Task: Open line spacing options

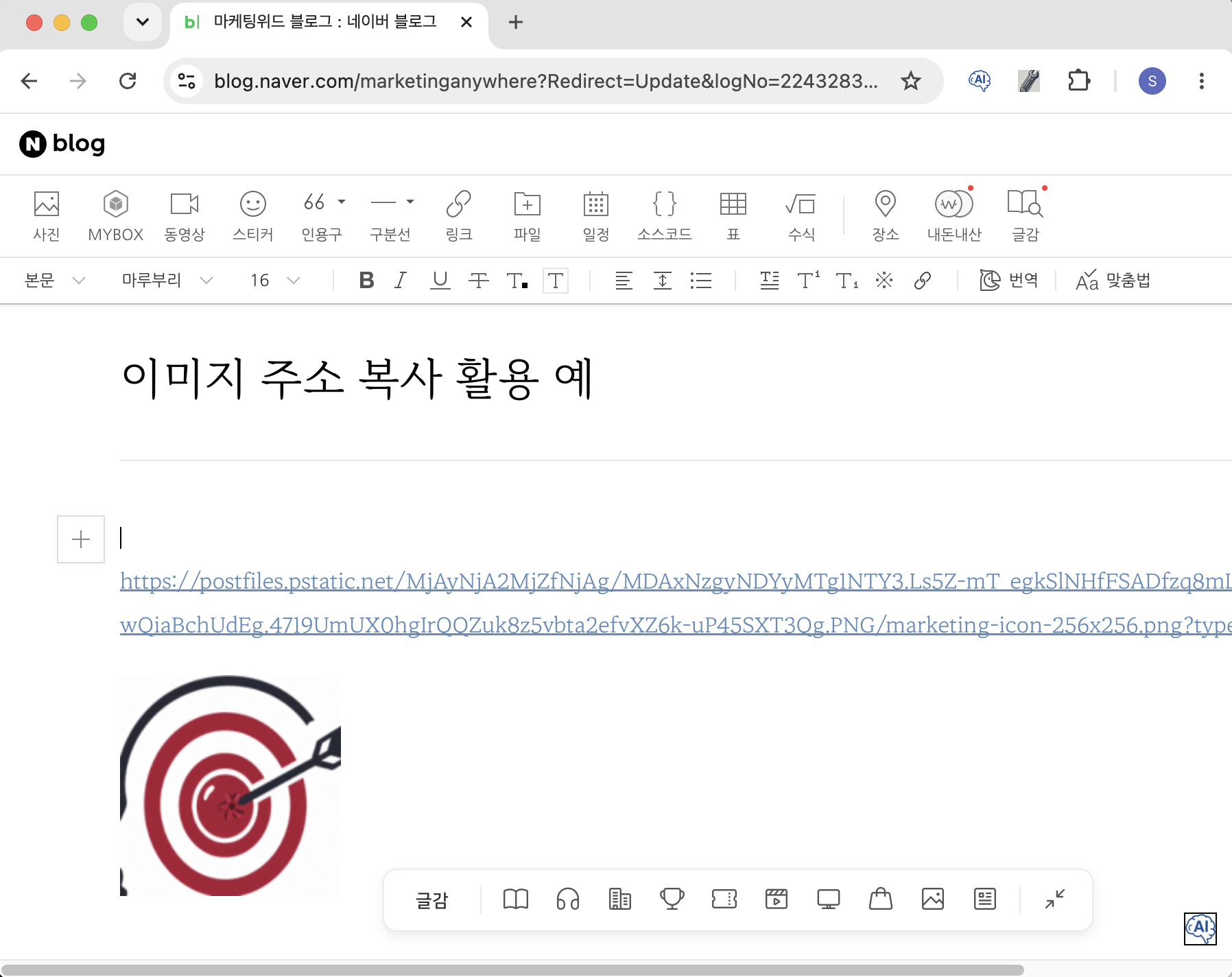Action: pos(662,280)
